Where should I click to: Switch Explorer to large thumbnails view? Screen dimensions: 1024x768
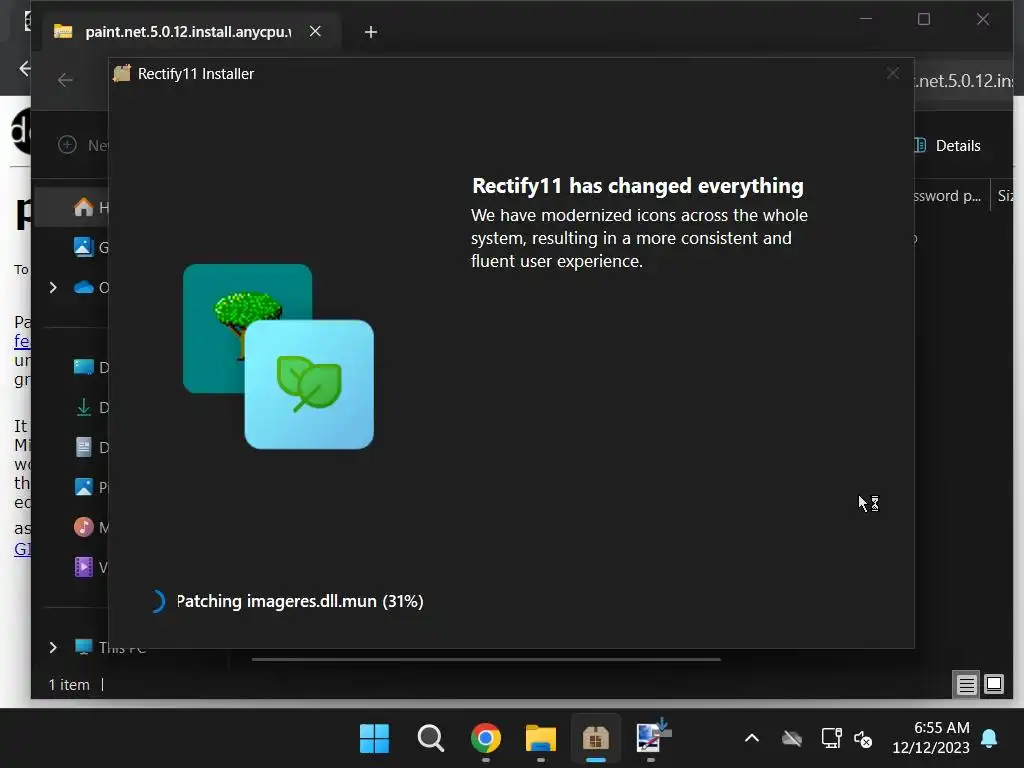pyautogui.click(x=994, y=684)
